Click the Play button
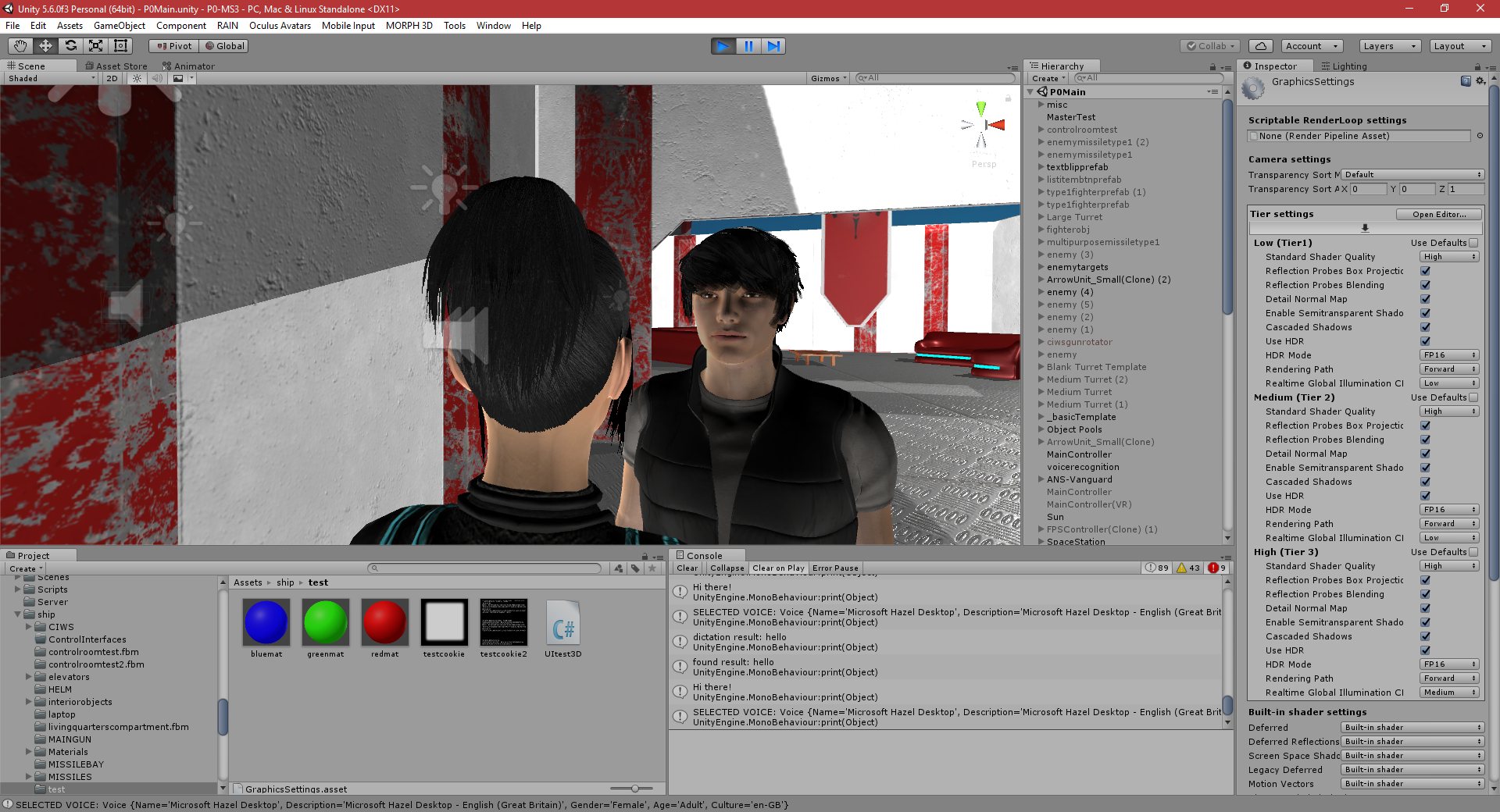Image resolution: width=1500 pixels, height=812 pixels. 723,46
